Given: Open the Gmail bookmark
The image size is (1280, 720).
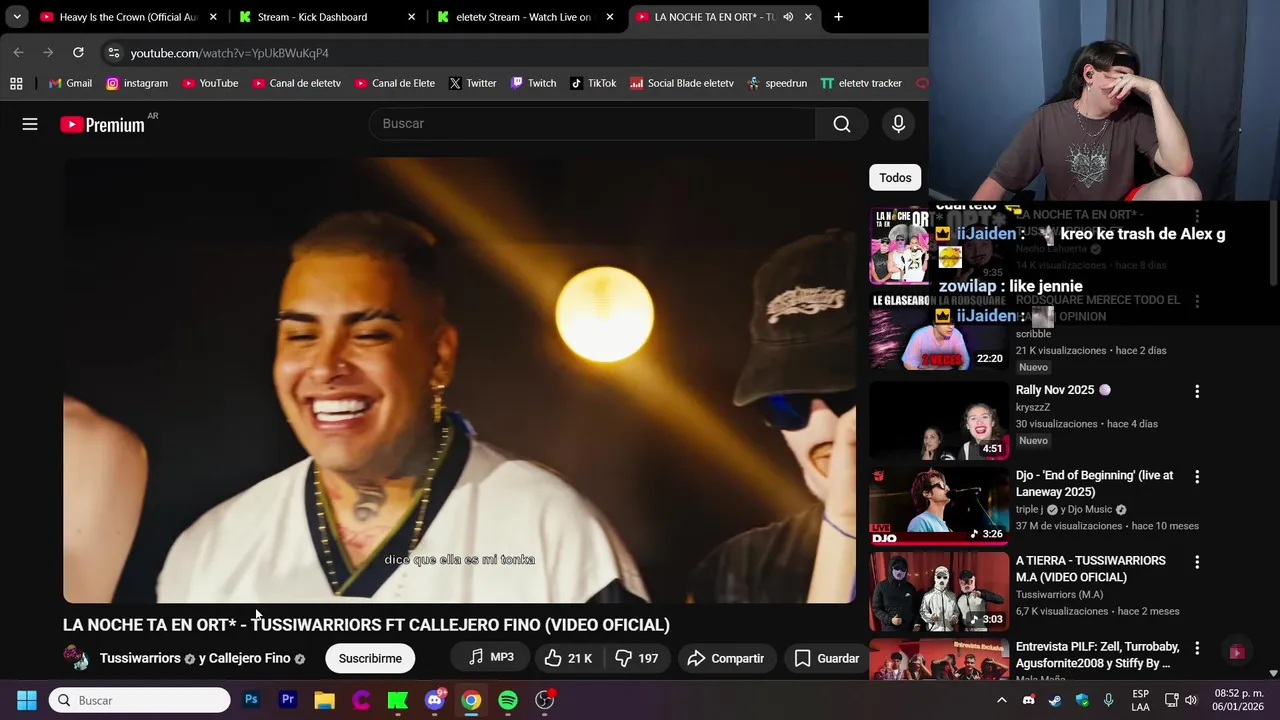Looking at the screenshot, I should (x=70, y=83).
